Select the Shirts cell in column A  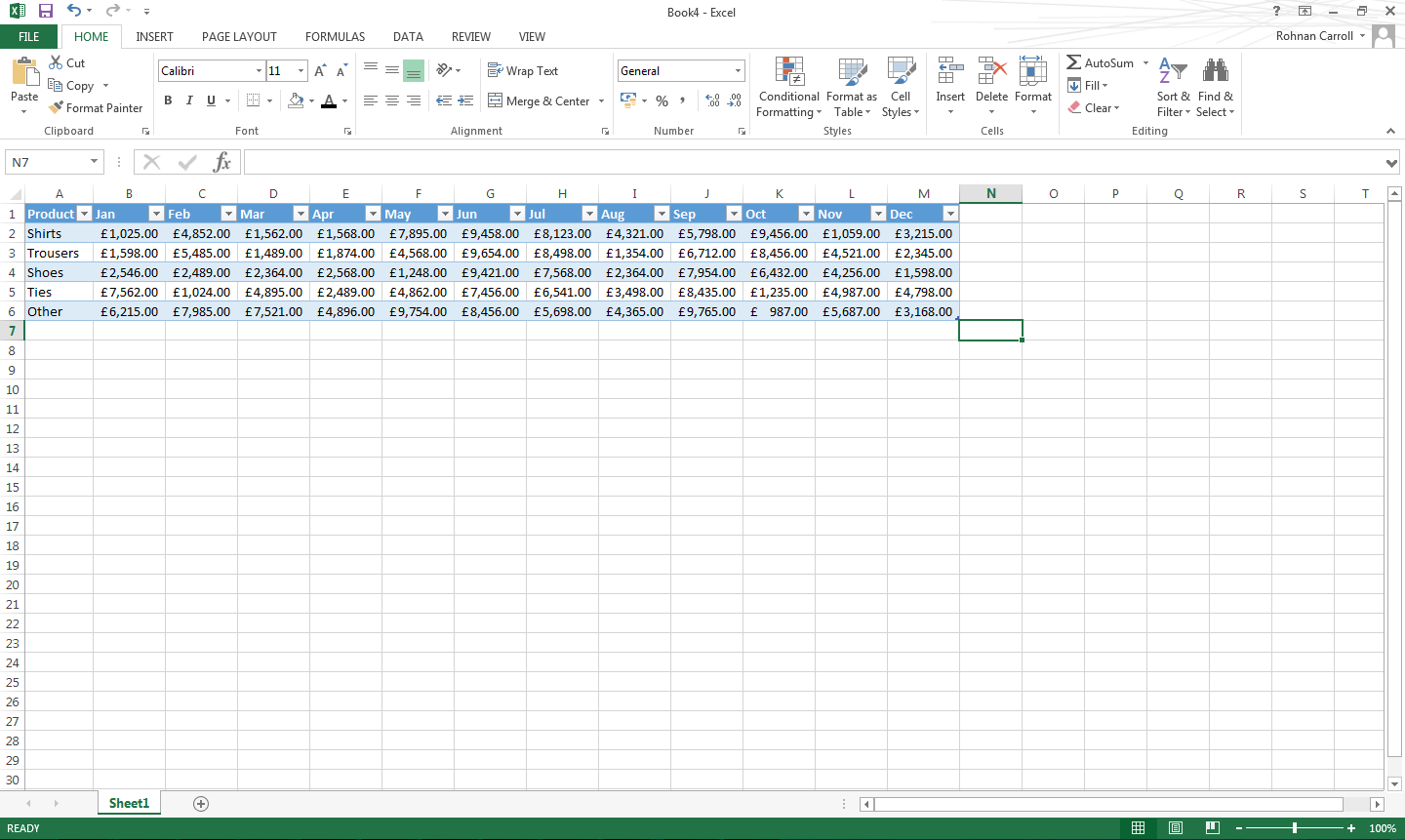(59, 233)
